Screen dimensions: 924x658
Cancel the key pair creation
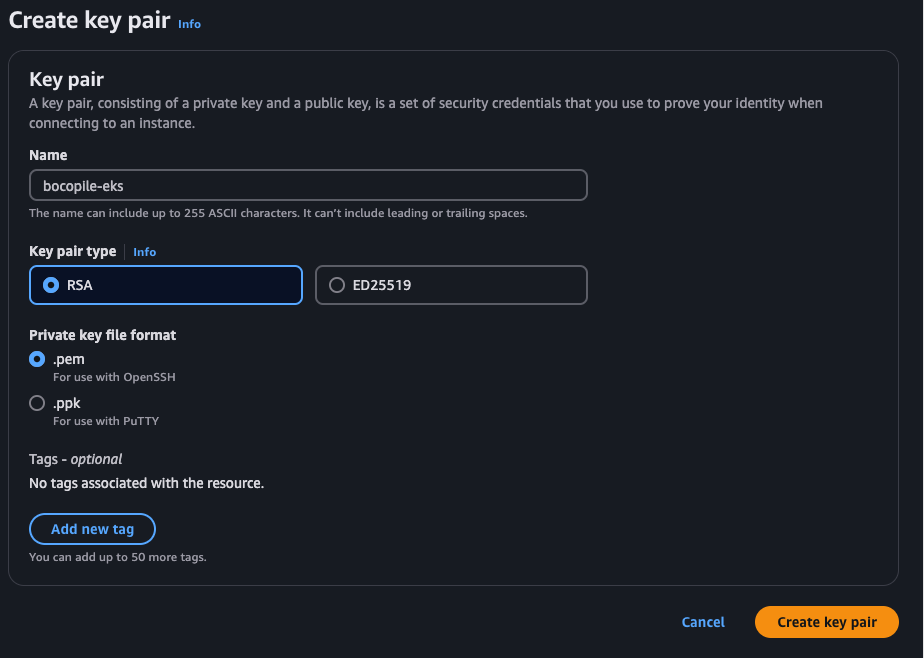703,622
